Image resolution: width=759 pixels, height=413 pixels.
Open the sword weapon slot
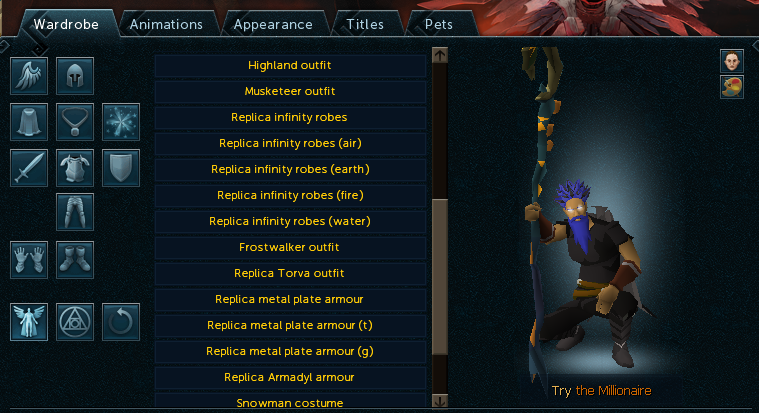click(29, 168)
